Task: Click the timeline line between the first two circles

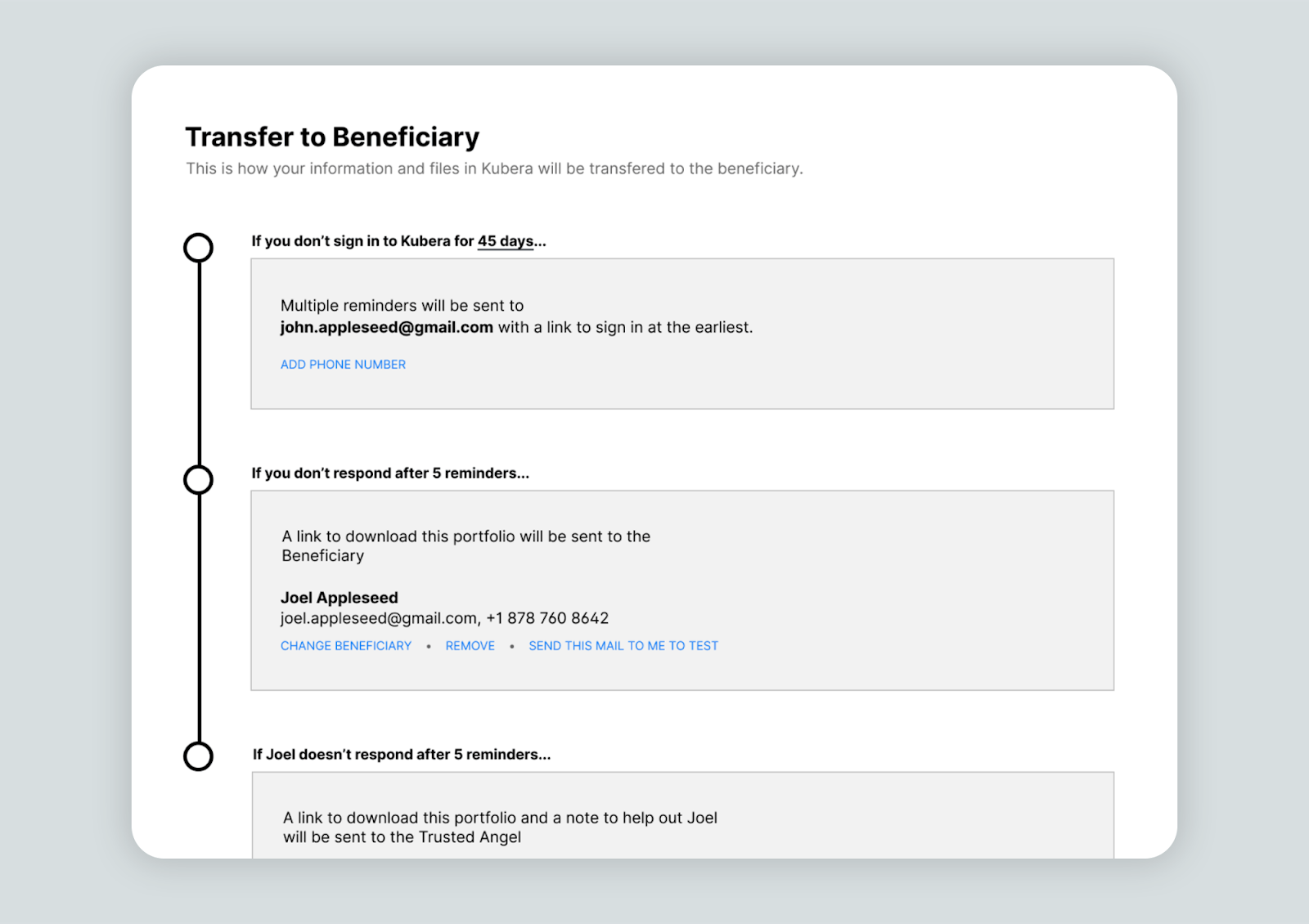Action: (x=199, y=364)
